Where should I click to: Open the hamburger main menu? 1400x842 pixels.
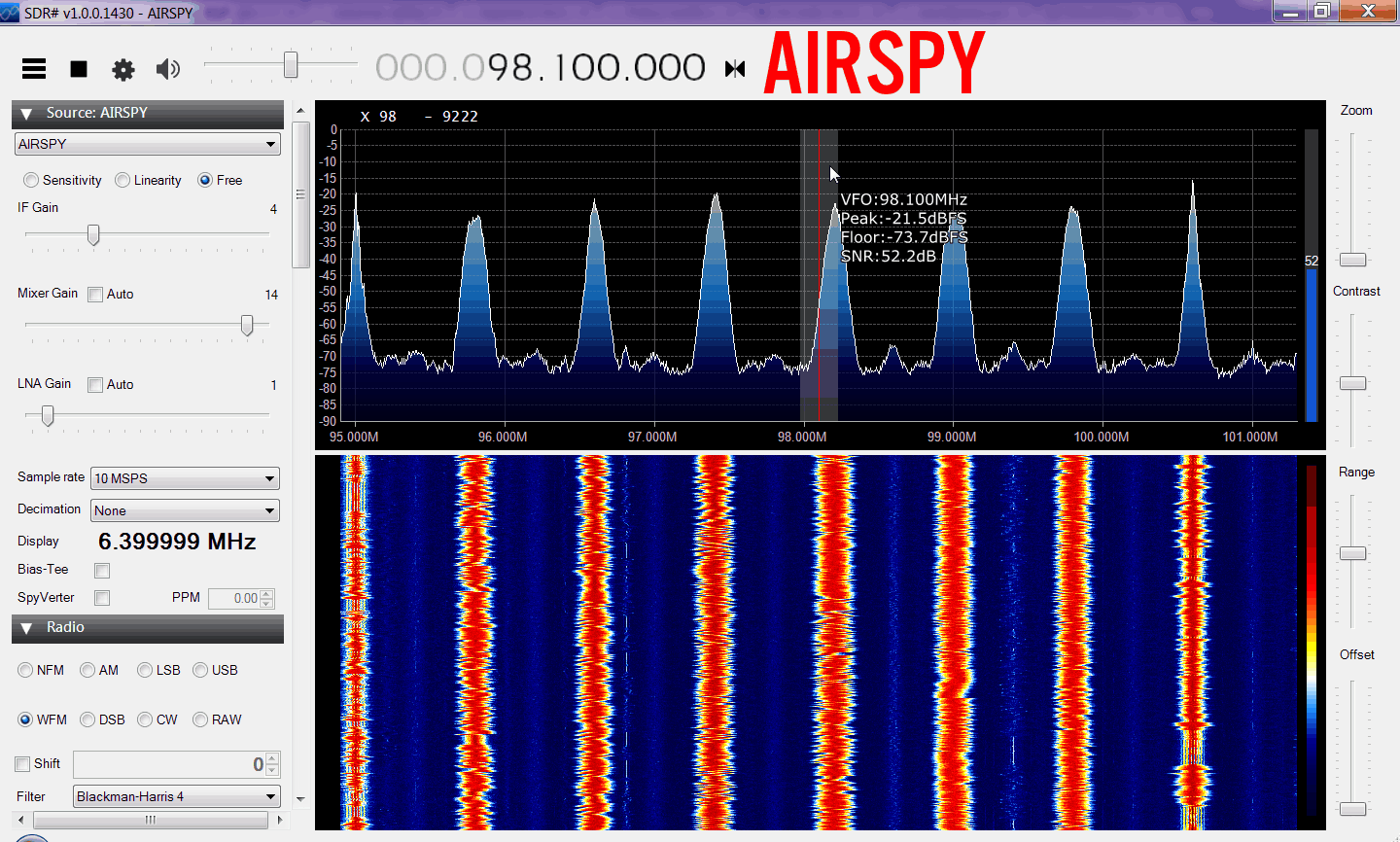34,68
